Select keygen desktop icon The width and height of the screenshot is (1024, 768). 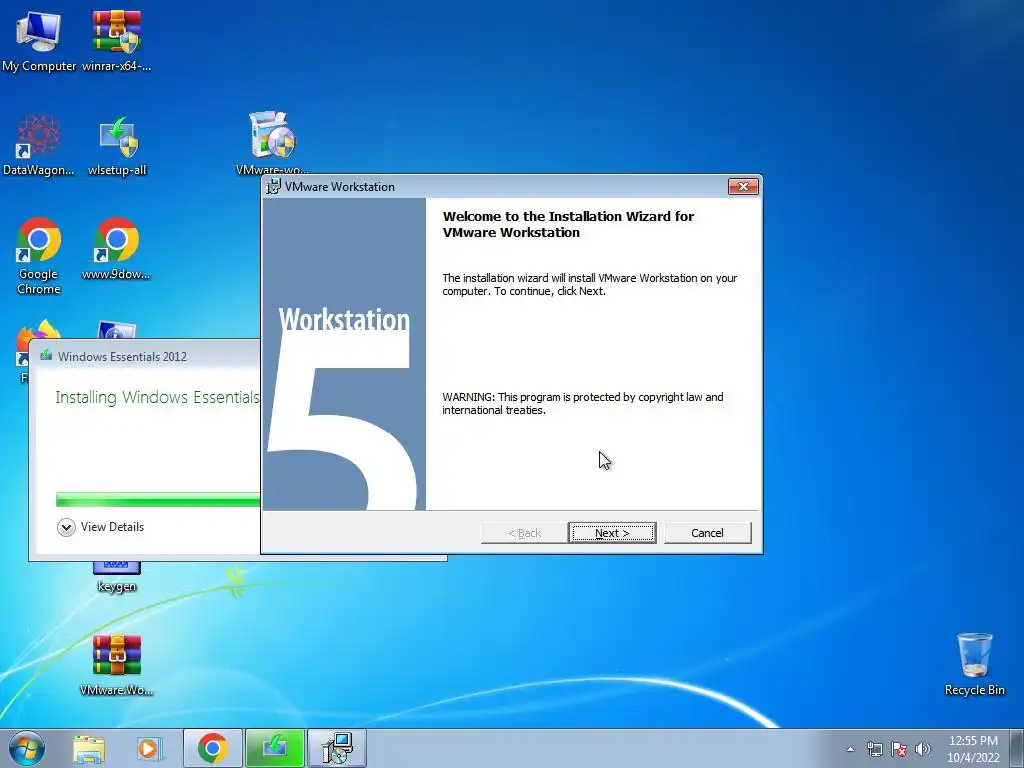(x=117, y=577)
